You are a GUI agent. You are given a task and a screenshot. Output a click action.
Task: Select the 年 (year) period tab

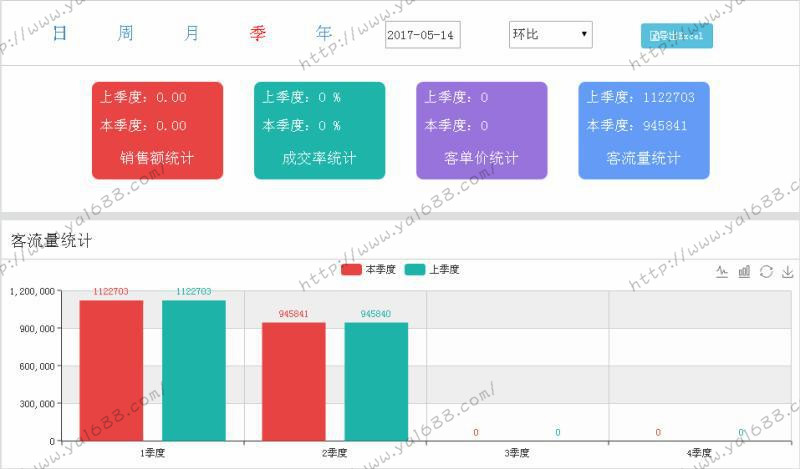[324, 33]
